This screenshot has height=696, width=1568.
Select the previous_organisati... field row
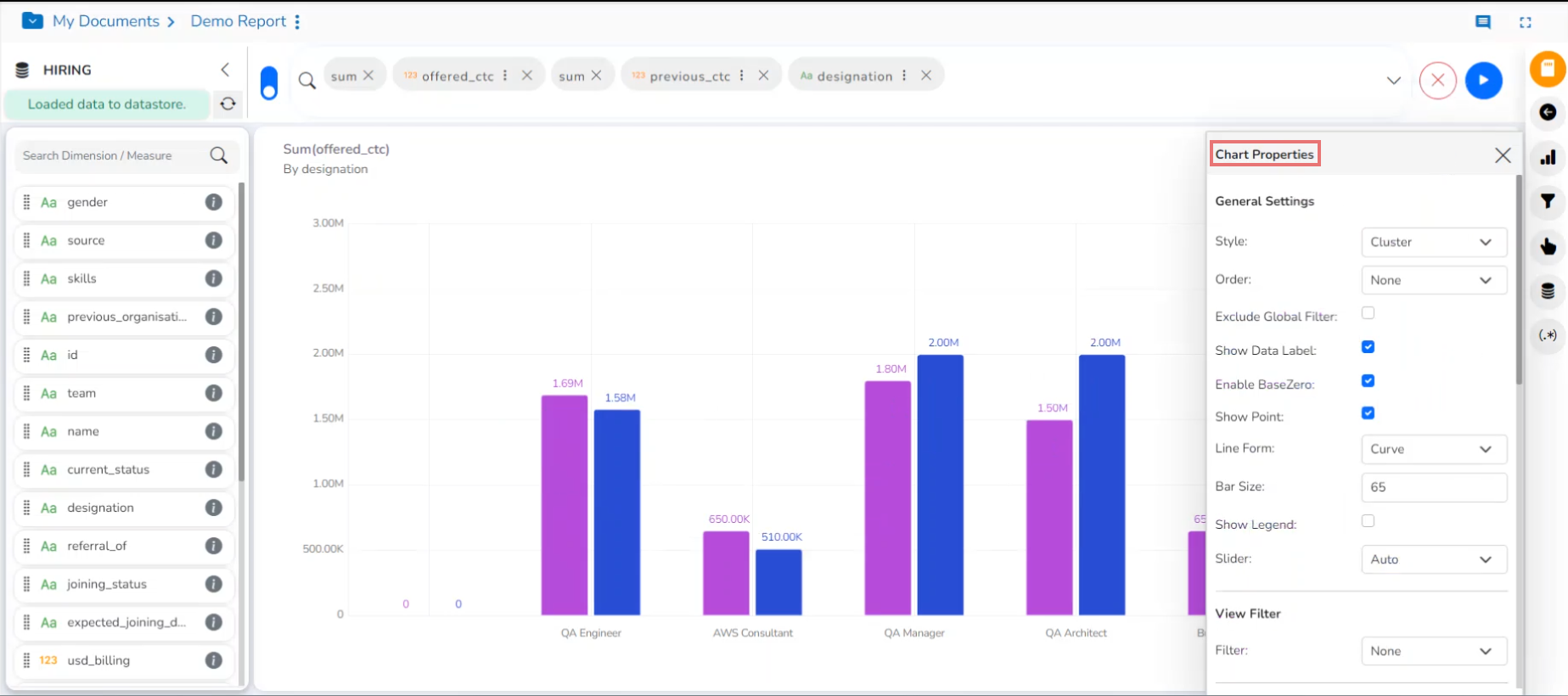[x=124, y=317]
